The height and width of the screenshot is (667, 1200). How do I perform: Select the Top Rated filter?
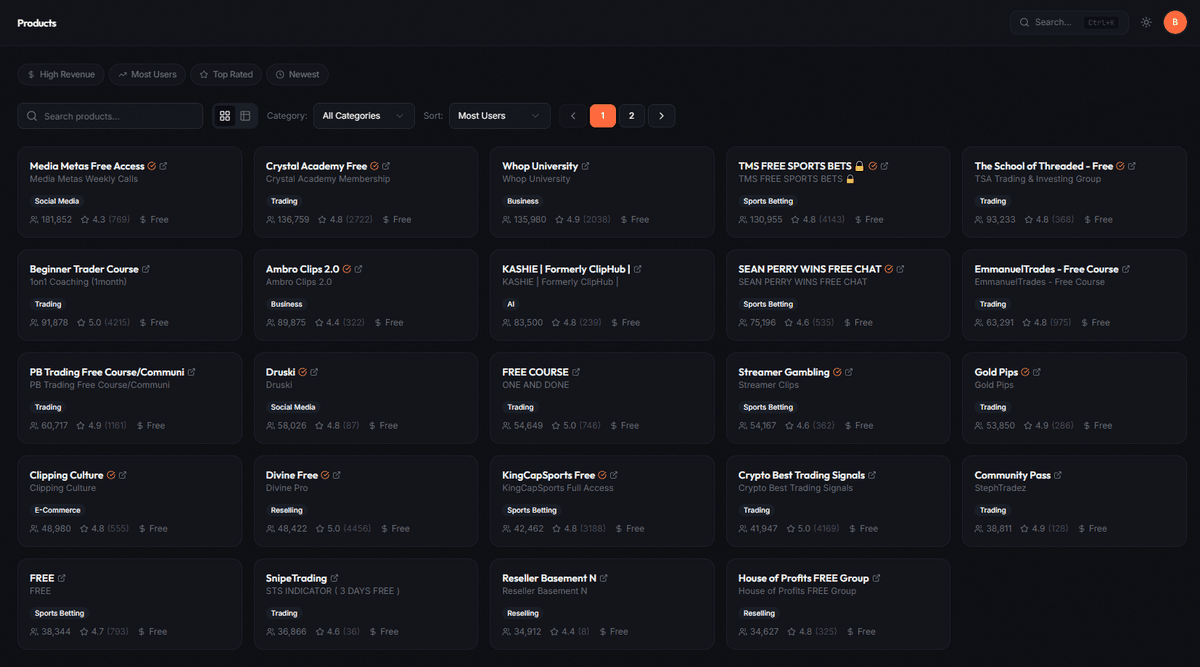pos(225,74)
